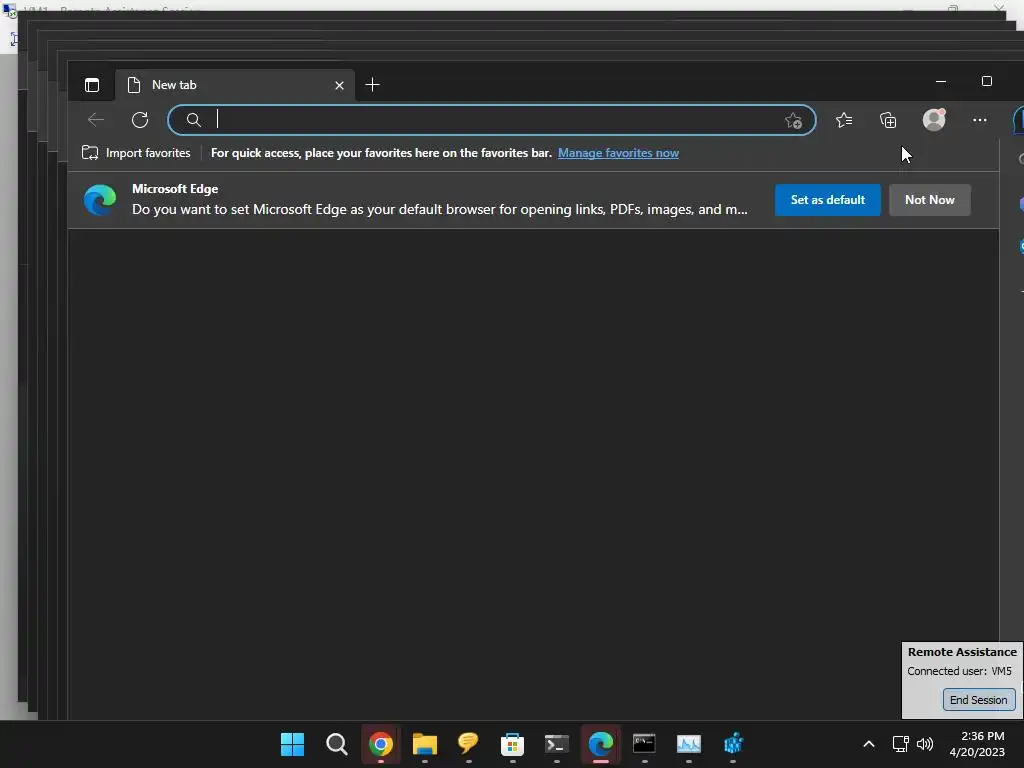The height and width of the screenshot is (768, 1024).
Task: Open Windows Start menu
Action: [x=293, y=744]
